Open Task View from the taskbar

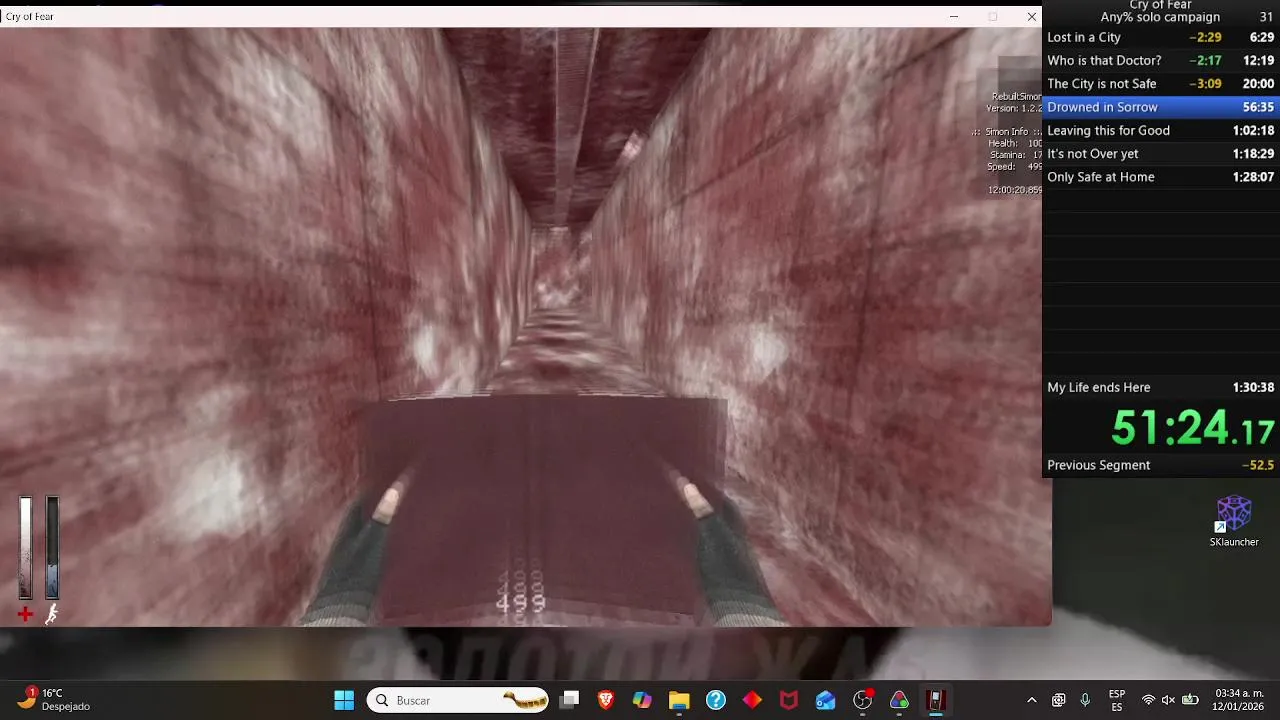coord(569,700)
